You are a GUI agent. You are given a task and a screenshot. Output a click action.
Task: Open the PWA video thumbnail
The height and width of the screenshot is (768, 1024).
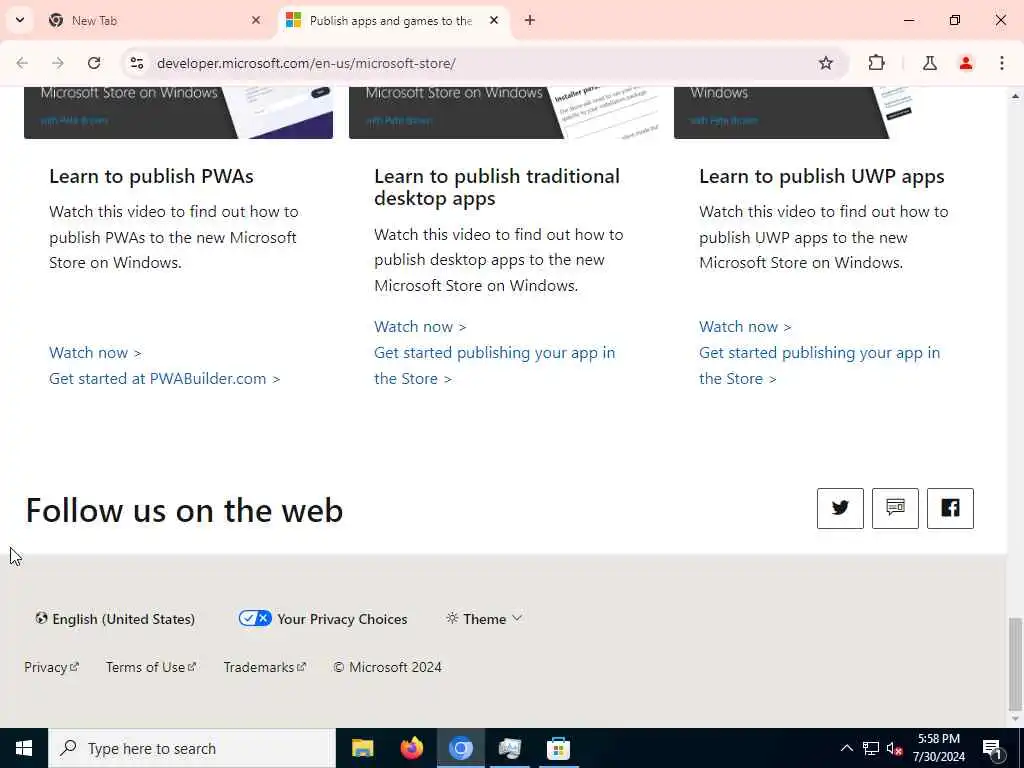pos(178,112)
